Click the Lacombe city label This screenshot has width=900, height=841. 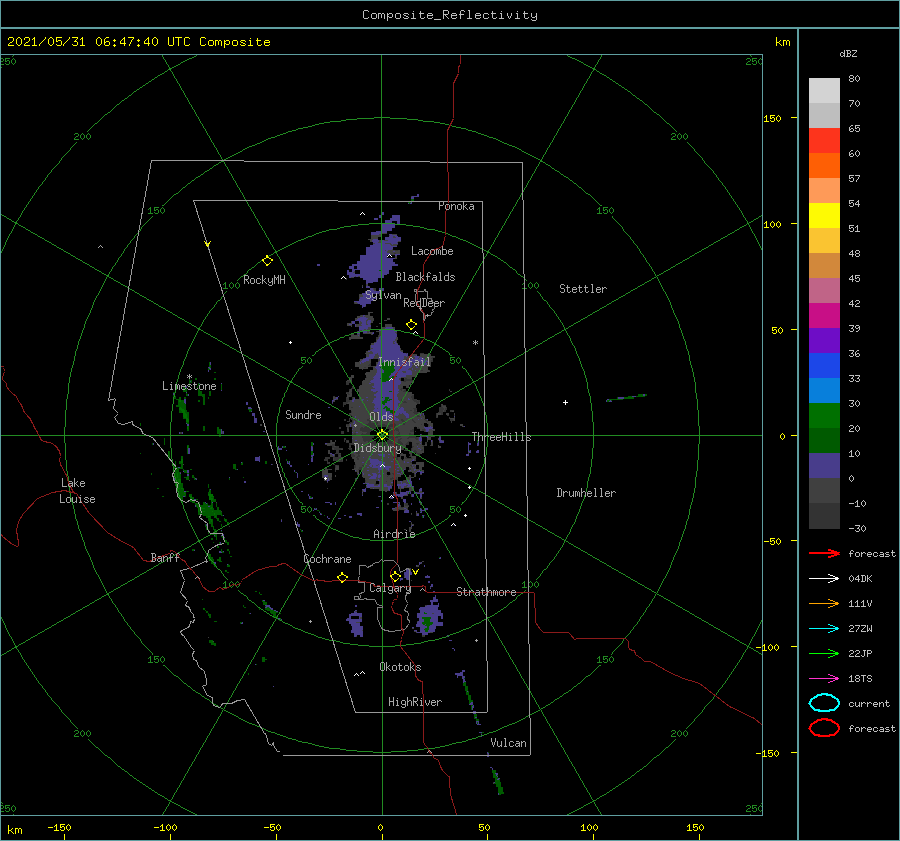432,251
